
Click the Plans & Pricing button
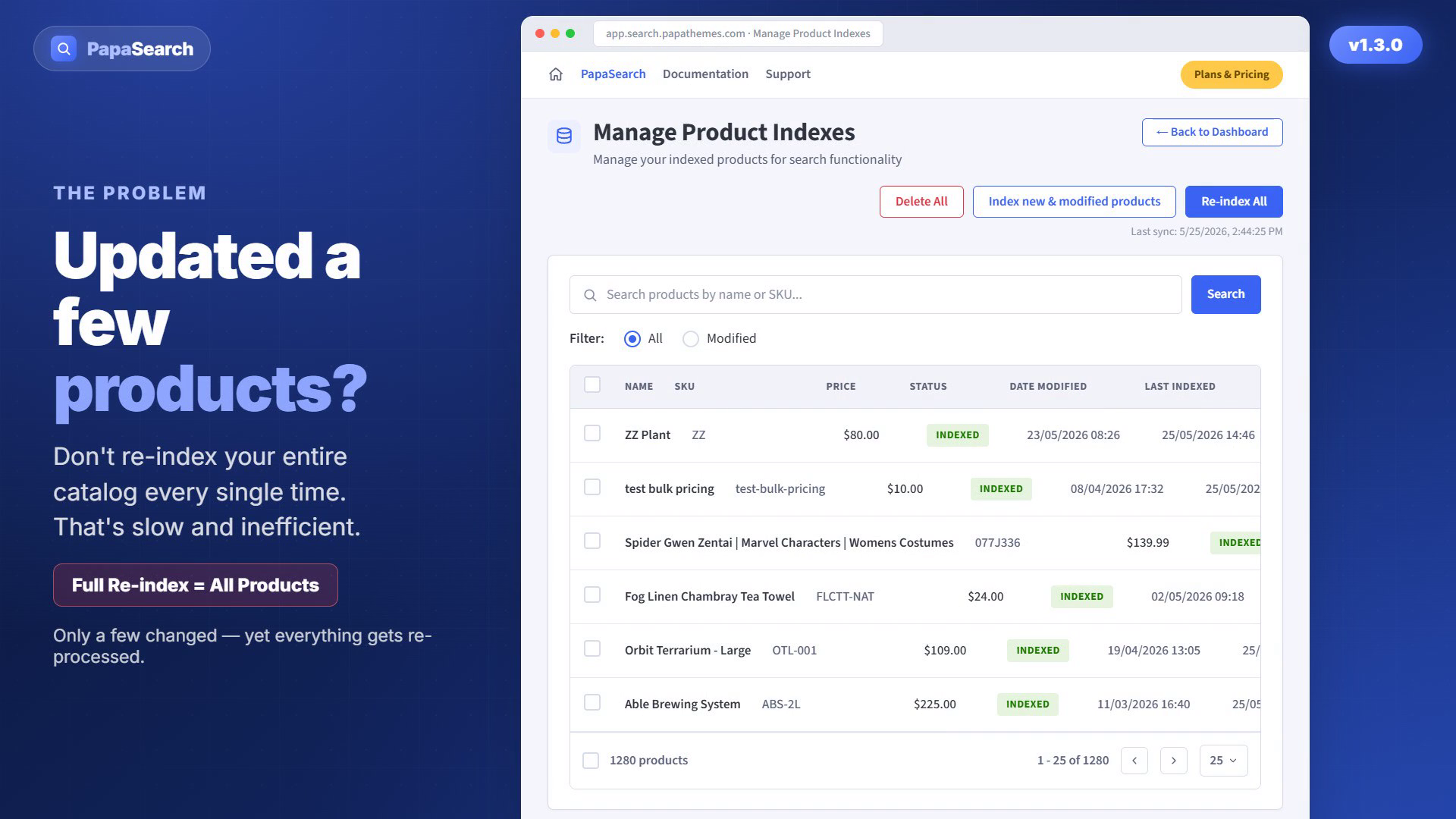point(1232,74)
